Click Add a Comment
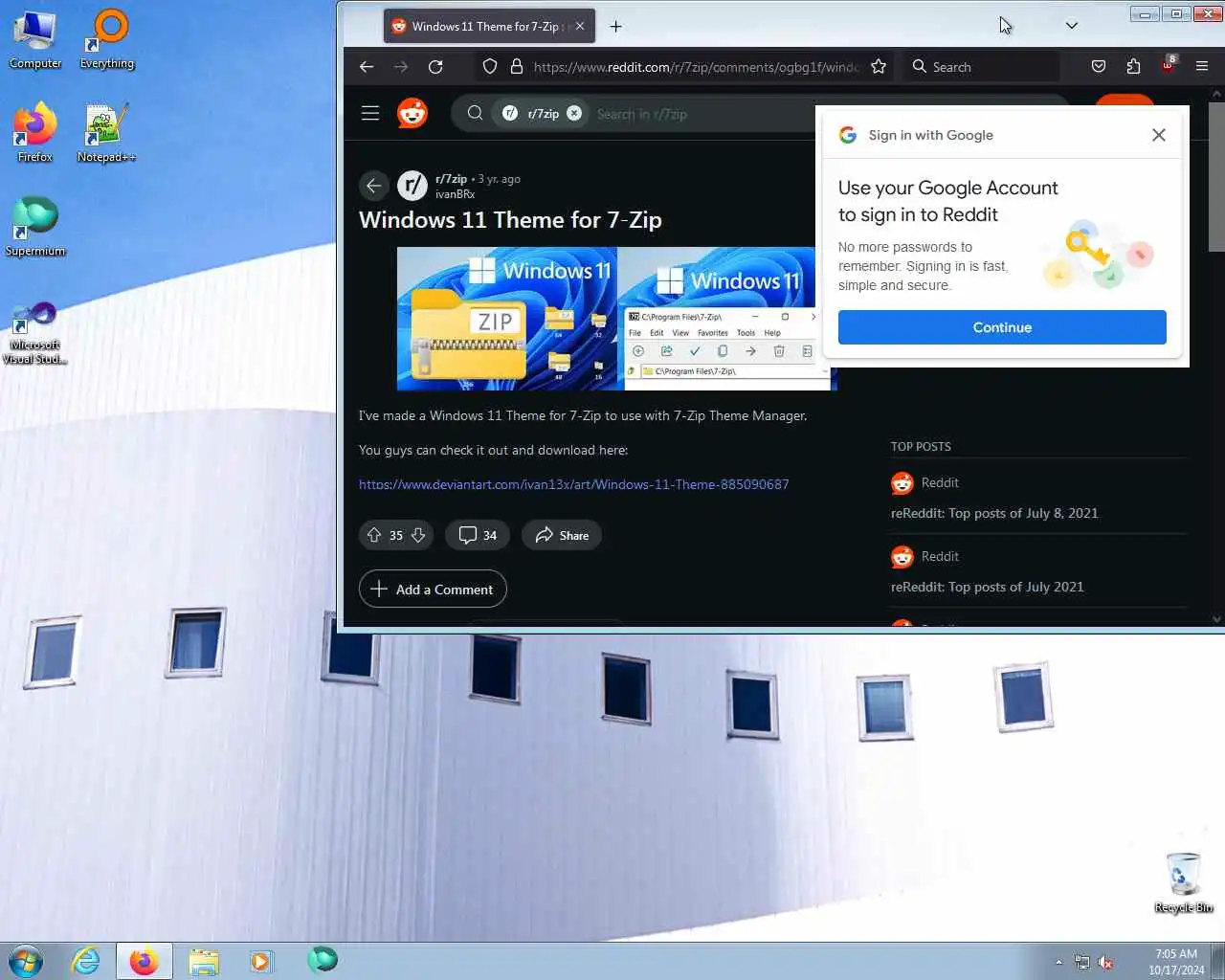This screenshot has height=980, width=1225. [433, 590]
